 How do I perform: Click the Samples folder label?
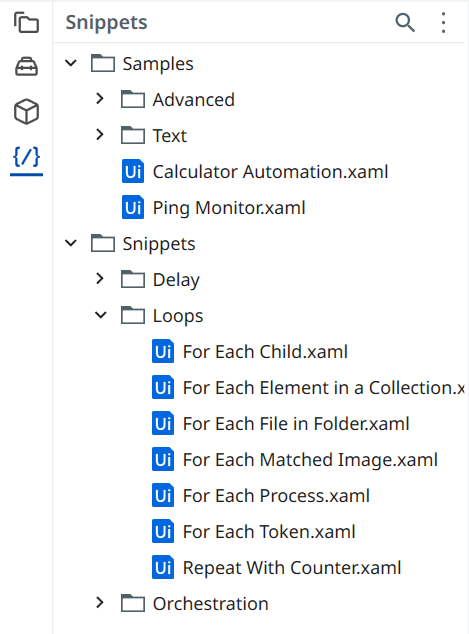[x=158, y=64]
